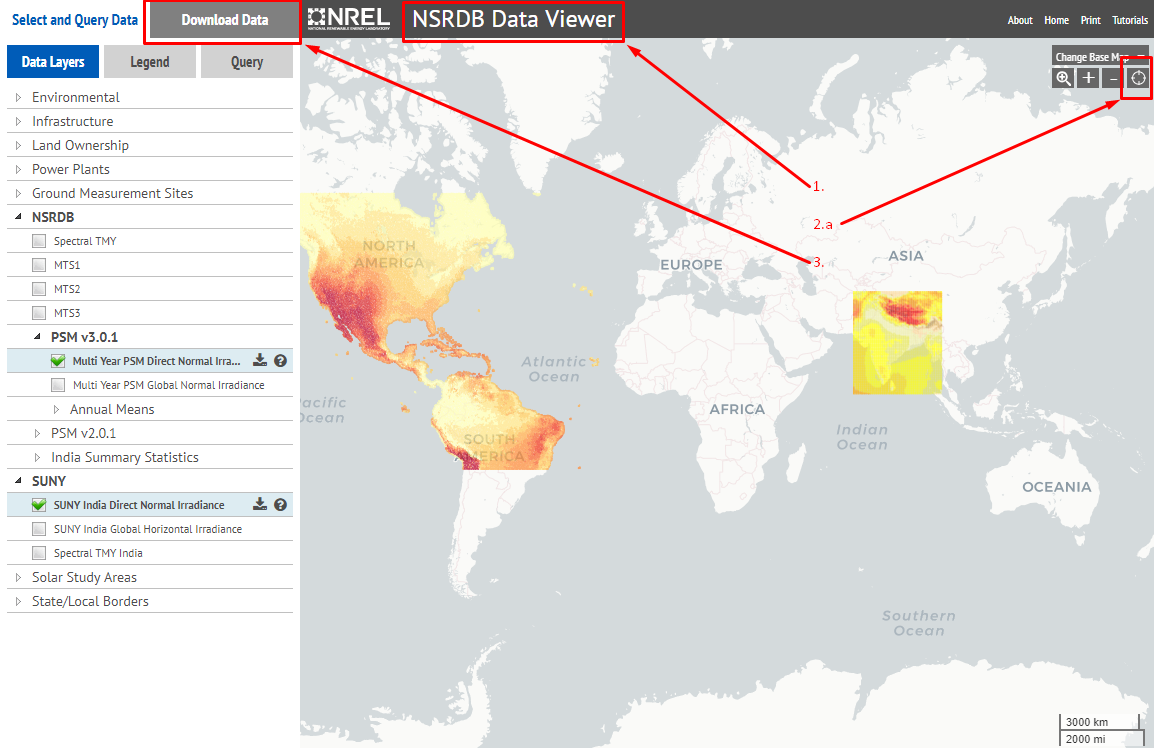Open the Change Base Map dropdown
Image resolution: width=1154 pixels, height=748 pixels.
click(x=1100, y=57)
